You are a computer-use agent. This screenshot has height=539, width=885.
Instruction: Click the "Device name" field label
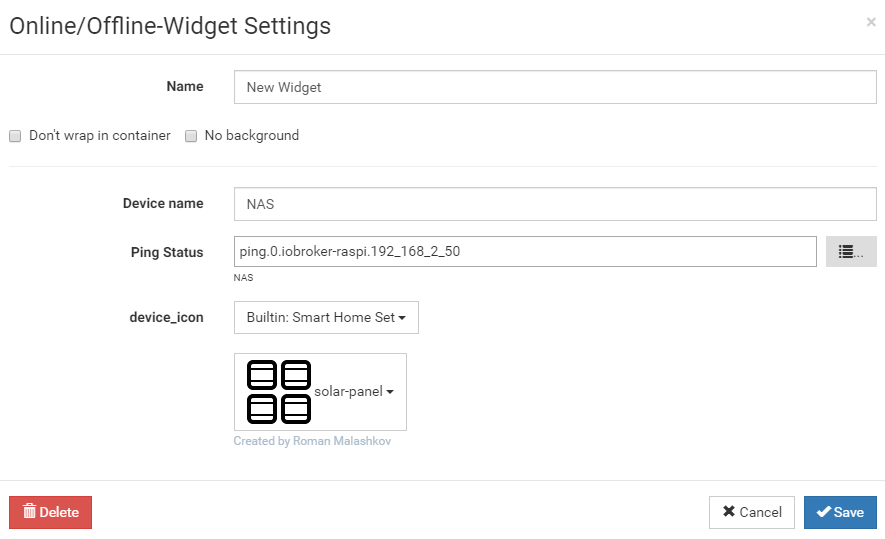163,203
